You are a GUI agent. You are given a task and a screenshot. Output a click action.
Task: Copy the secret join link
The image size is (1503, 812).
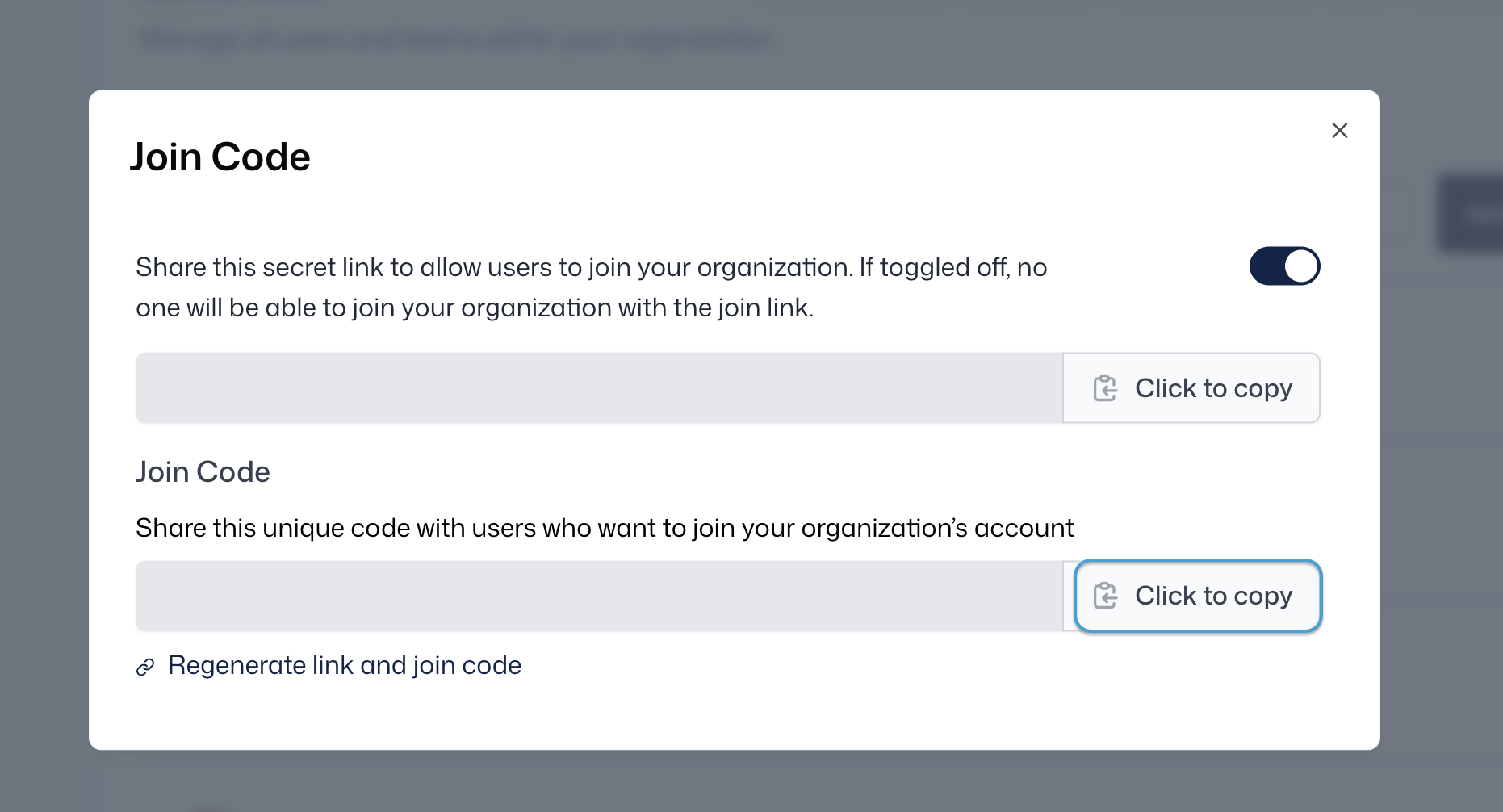tap(1191, 387)
